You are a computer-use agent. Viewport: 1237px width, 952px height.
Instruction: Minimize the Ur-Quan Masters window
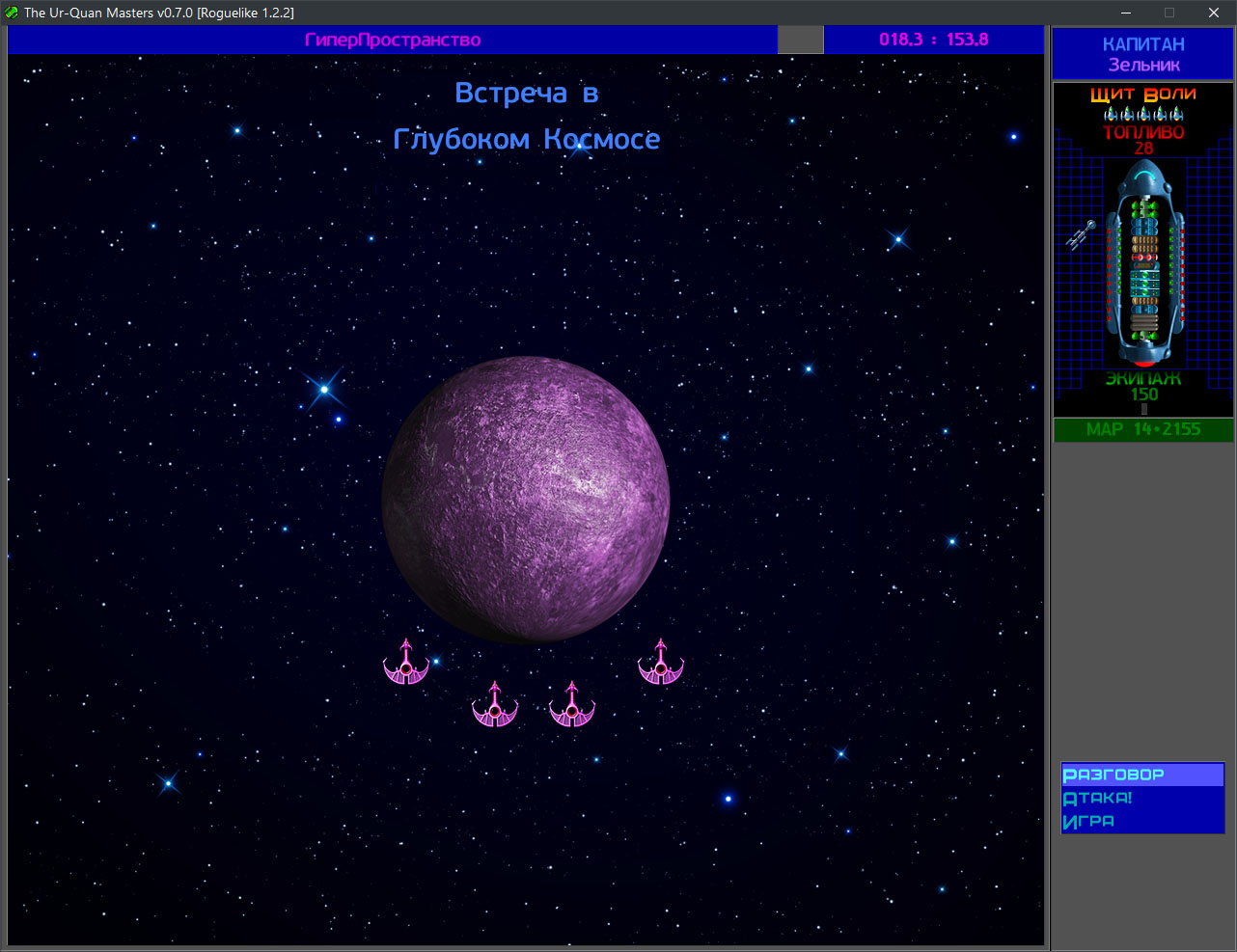(x=1126, y=13)
